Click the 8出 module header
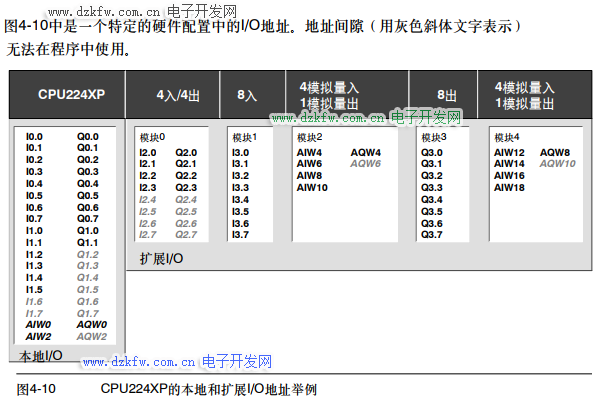 click(x=446, y=95)
